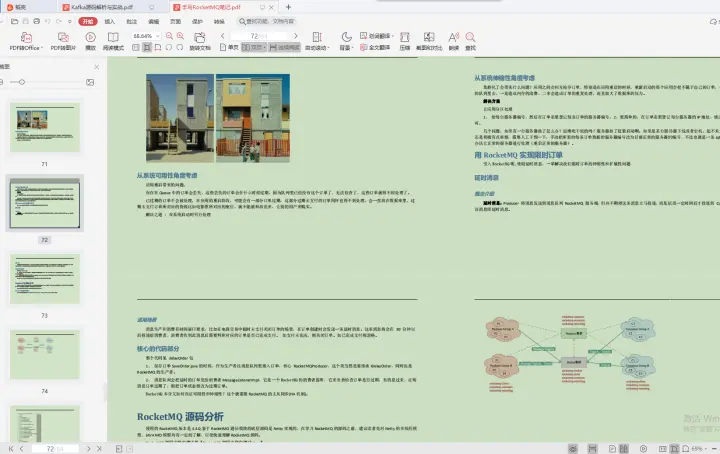Open the 批注 ribbon tab
The width and height of the screenshot is (720, 454).
pos(132,21)
